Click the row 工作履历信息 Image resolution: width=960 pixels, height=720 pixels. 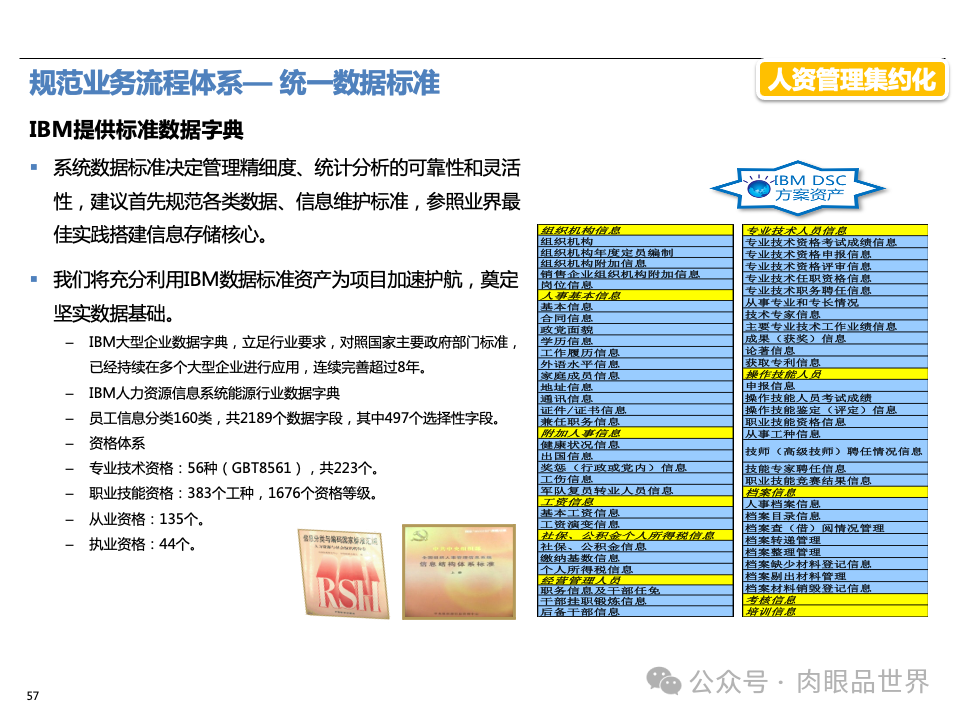click(x=635, y=353)
